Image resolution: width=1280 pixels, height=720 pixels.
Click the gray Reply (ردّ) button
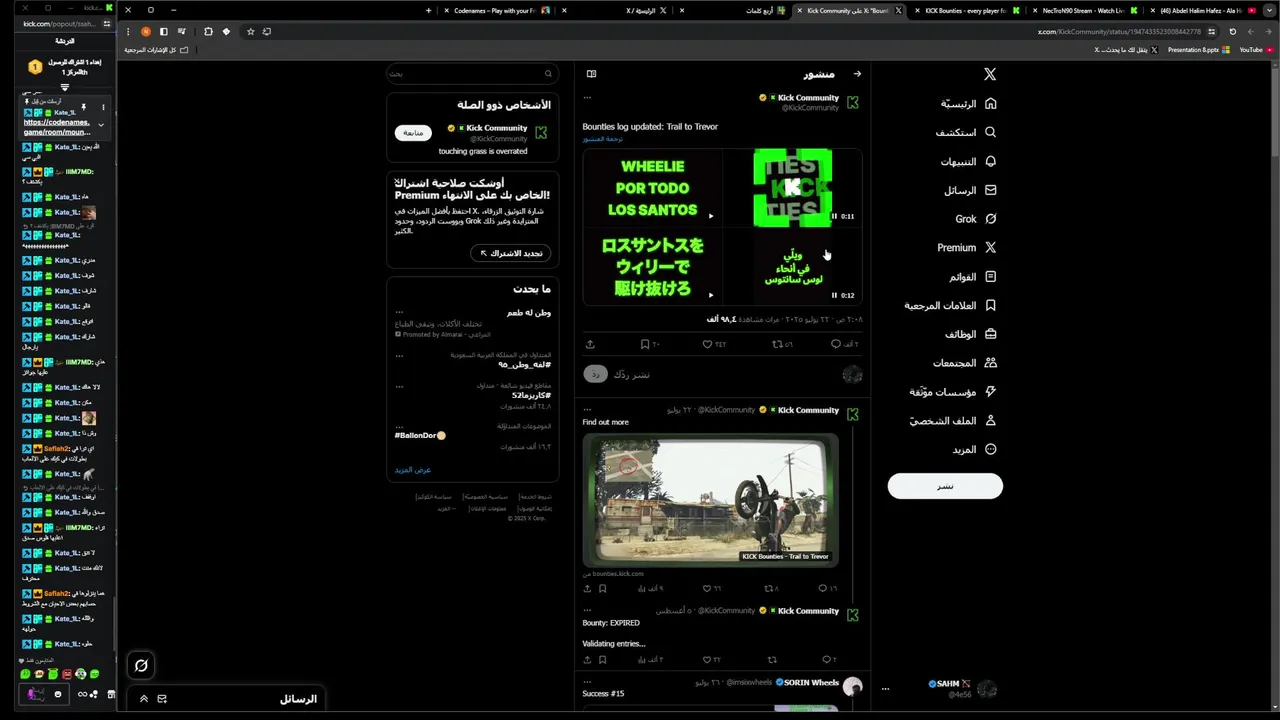coord(595,375)
